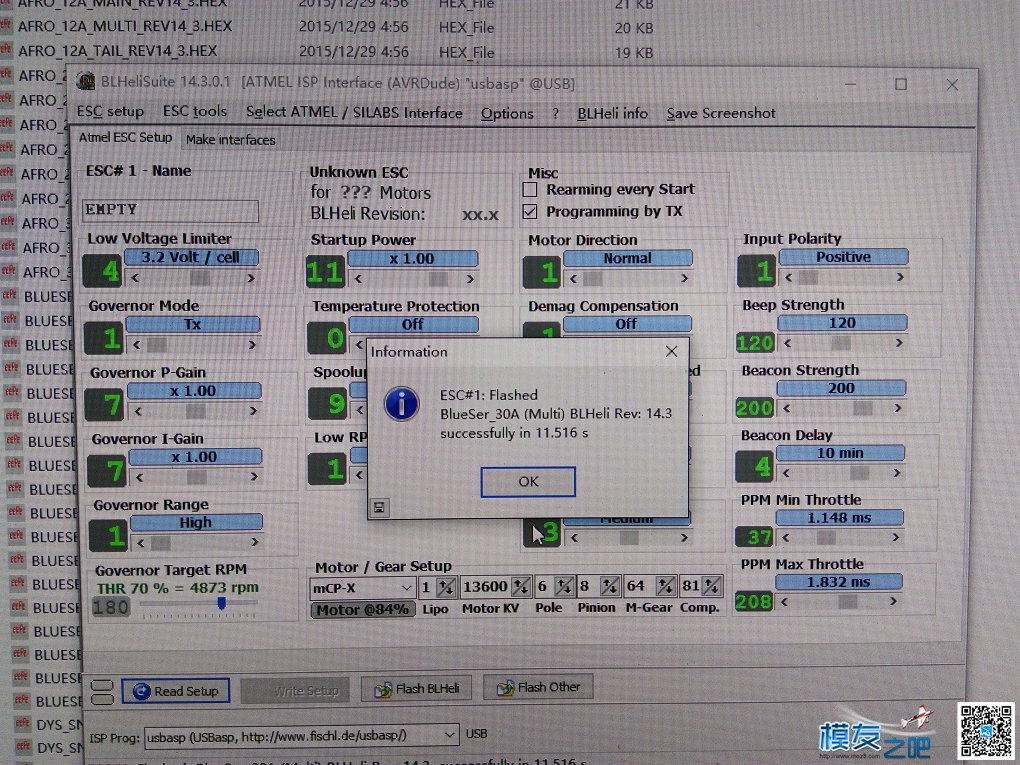The width and height of the screenshot is (1020, 765).
Task: Click Save Screenshot in the menu bar
Action: click(x=721, y=114)
